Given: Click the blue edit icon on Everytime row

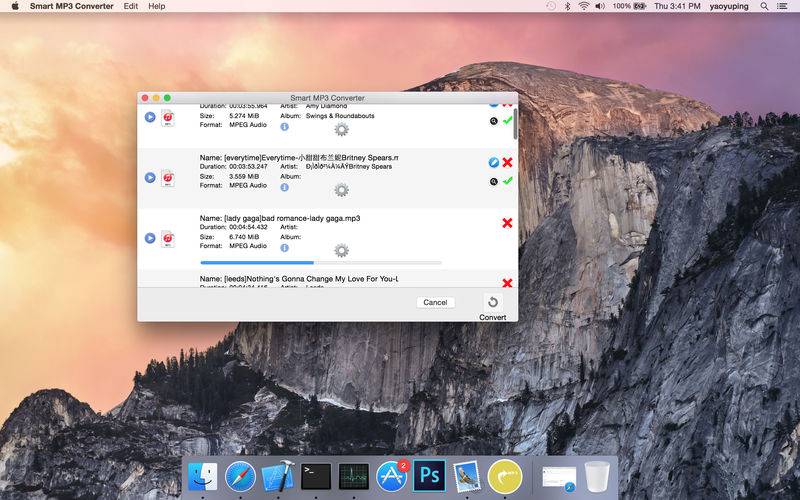Looking at the screenshot, I should coord(493,162).
